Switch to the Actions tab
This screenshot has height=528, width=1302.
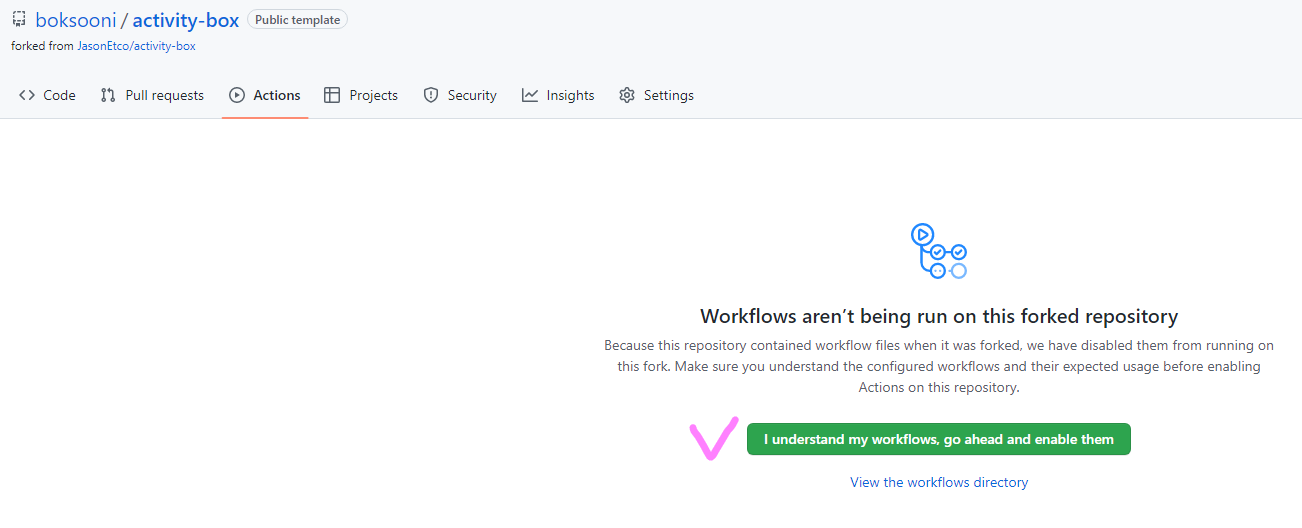click(265, 95)
